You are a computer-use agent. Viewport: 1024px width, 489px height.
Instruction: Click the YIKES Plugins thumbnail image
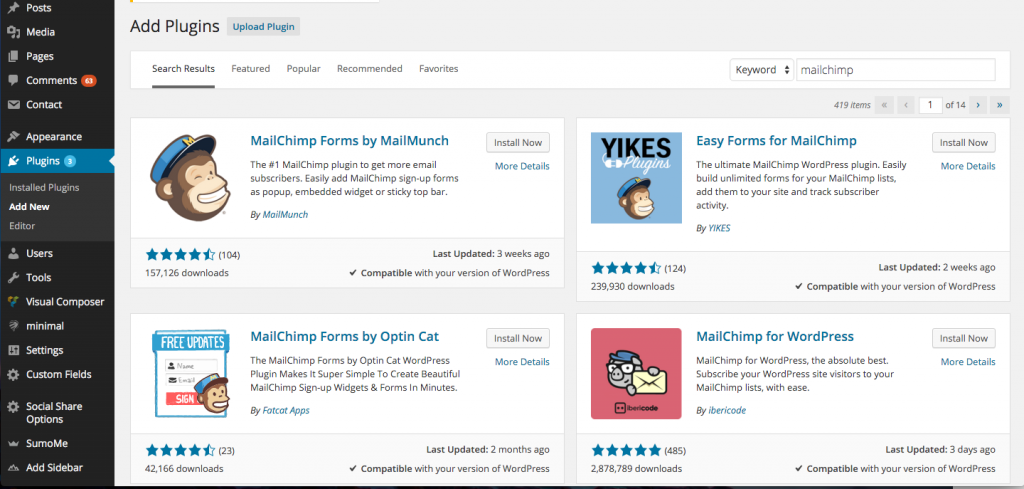[x=636, y=178]
